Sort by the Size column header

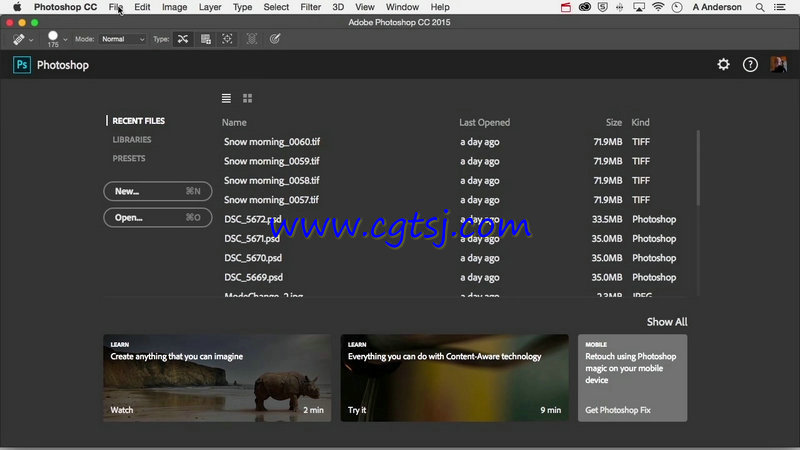[614, 122]
